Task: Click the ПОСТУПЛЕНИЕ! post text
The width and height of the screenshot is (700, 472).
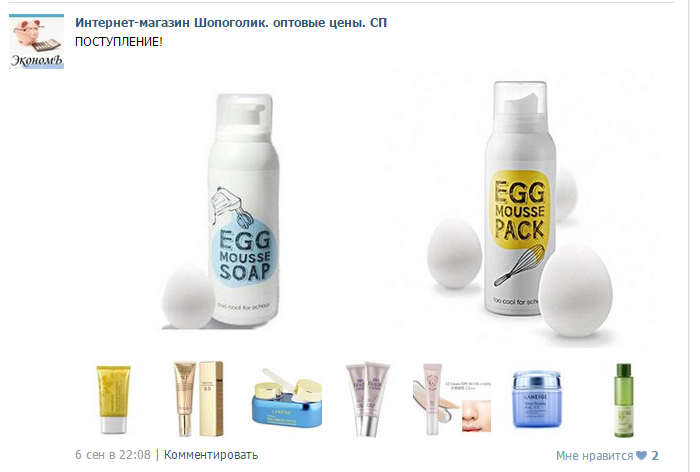Action: coord(119,42)
